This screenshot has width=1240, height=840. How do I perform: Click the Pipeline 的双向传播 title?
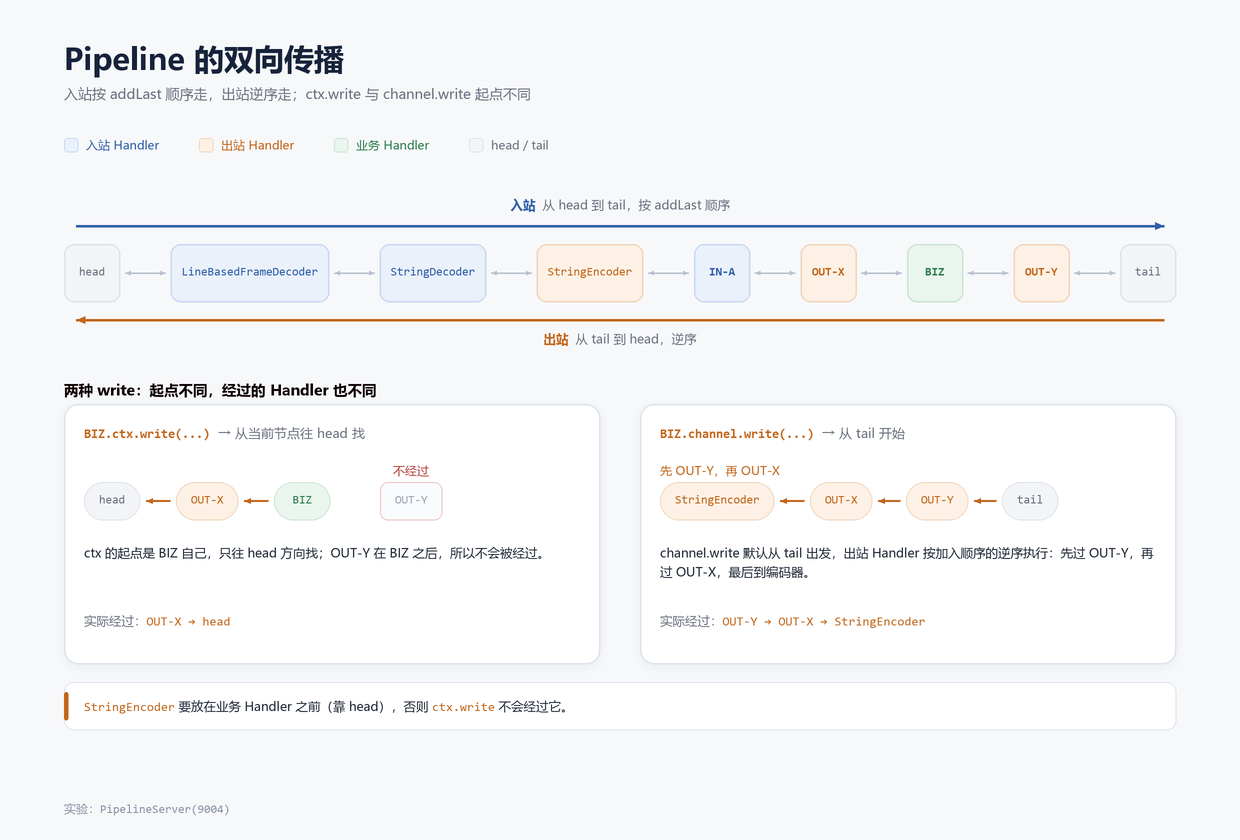(x=204, y=60)
